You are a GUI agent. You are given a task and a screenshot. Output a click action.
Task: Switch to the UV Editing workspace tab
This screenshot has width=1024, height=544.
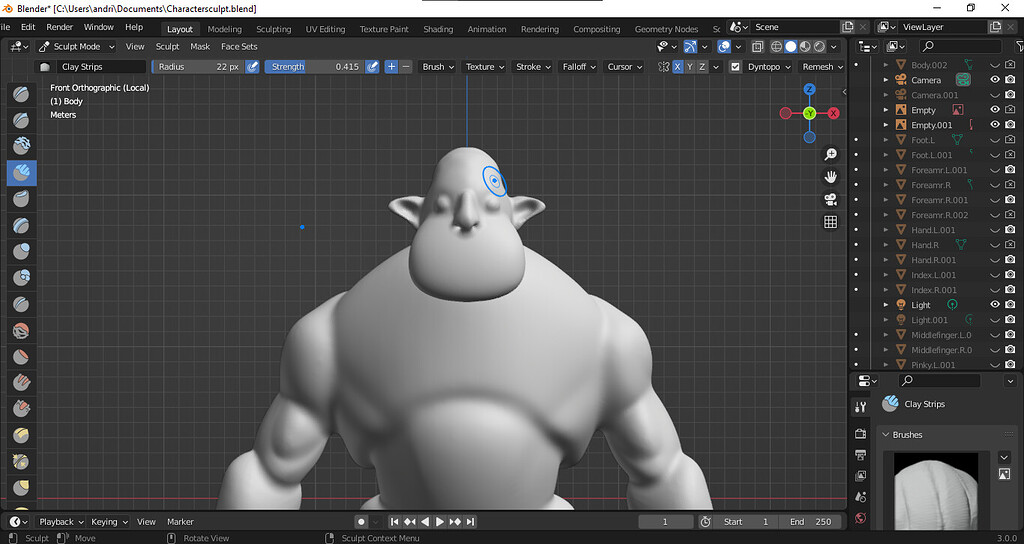pos(325,29)
